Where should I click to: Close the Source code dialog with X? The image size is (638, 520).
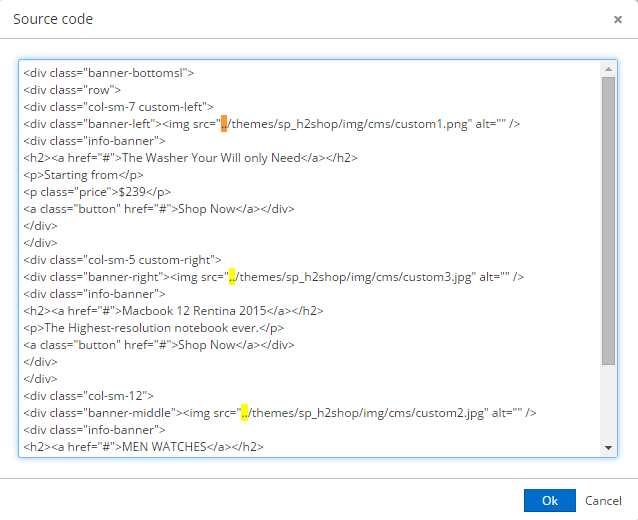click(618, 19)
